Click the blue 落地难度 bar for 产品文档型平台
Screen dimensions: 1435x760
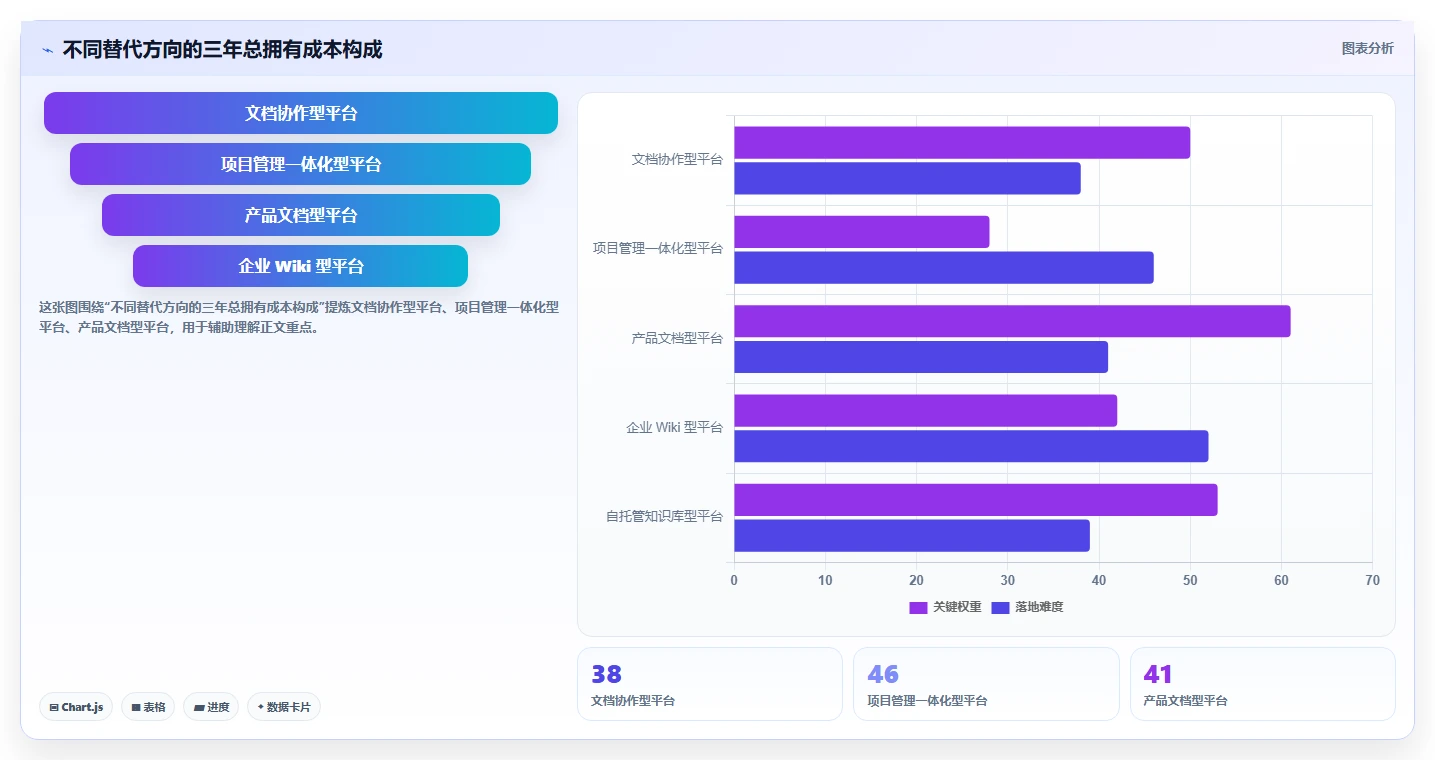tap(921, 357)
